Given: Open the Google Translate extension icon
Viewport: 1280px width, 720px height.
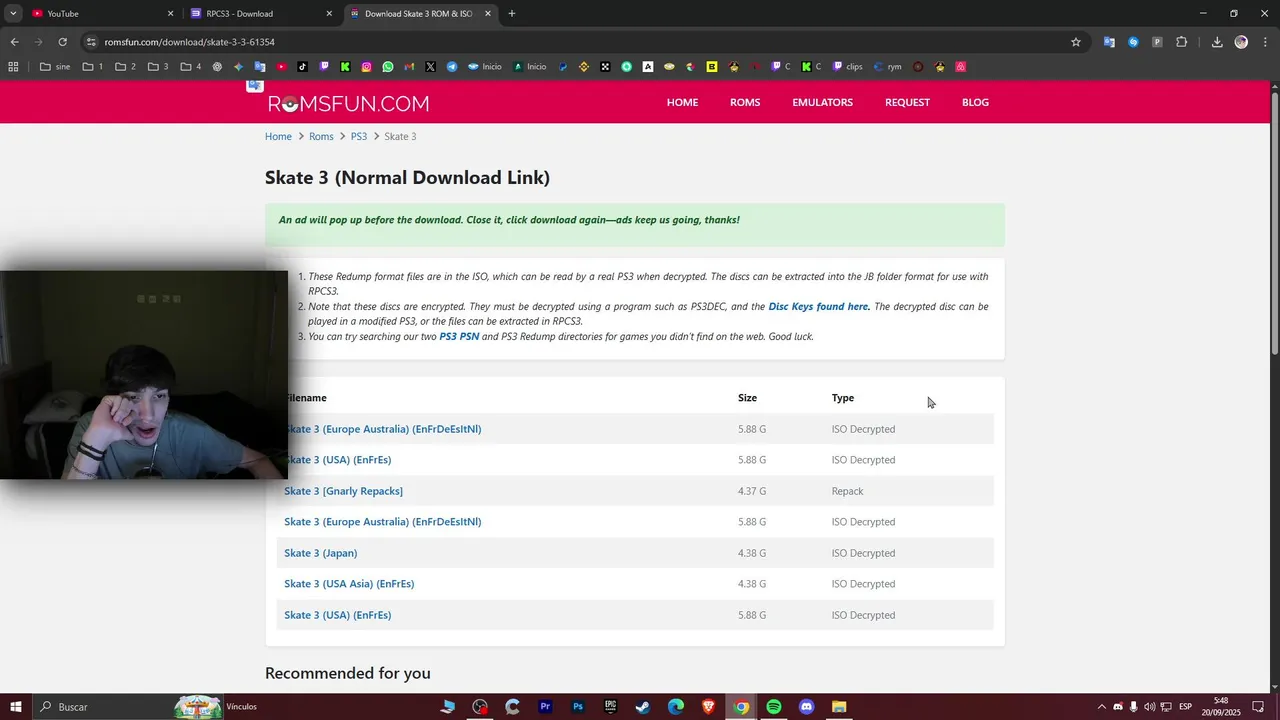Looking at the screenshot, I should [x=1109, y=42].
